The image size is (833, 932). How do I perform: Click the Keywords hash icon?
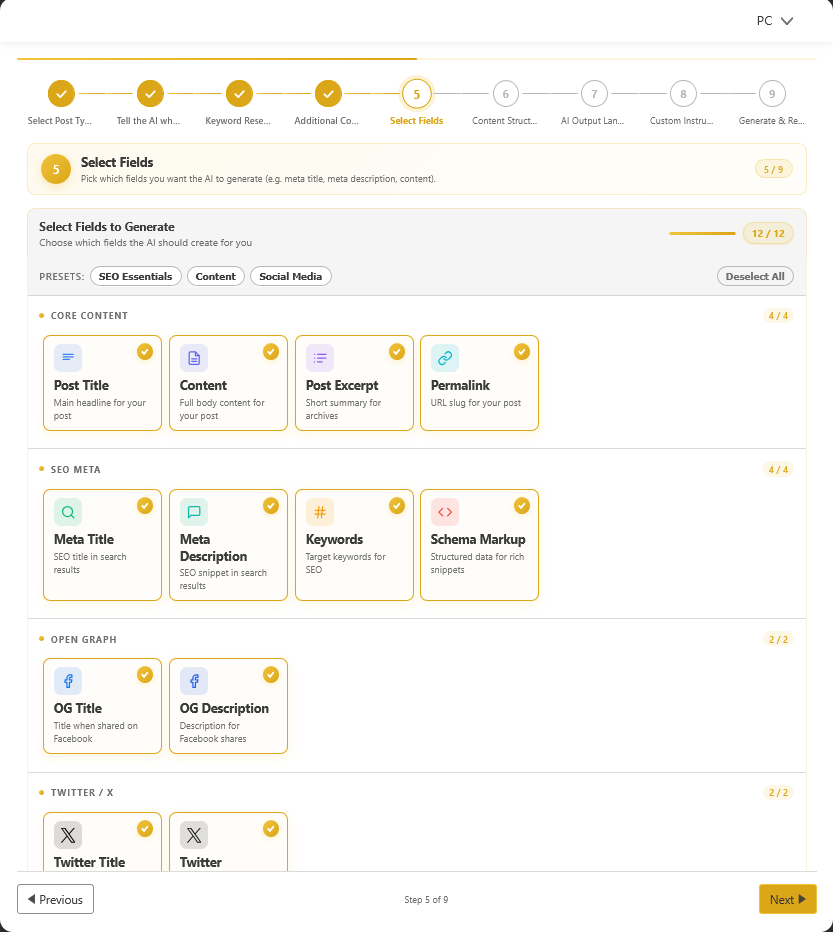pyautogui.click(x=318, y=511)
